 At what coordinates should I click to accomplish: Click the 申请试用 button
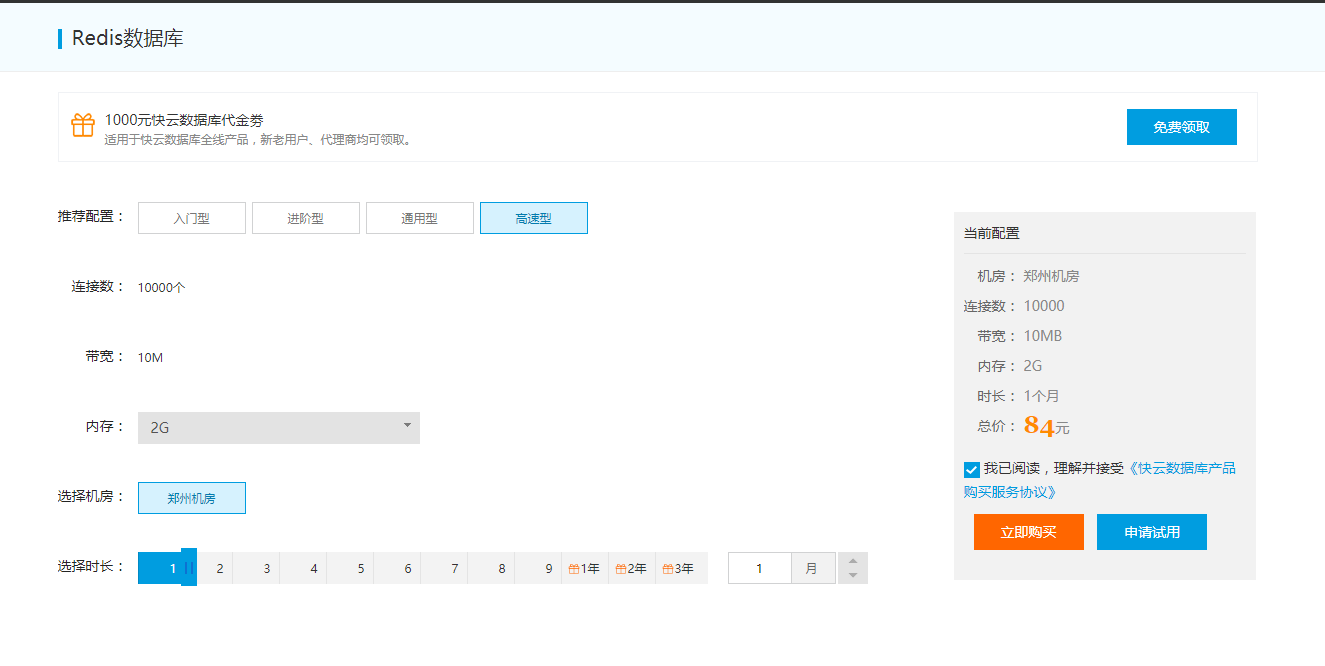[1151, 532]
